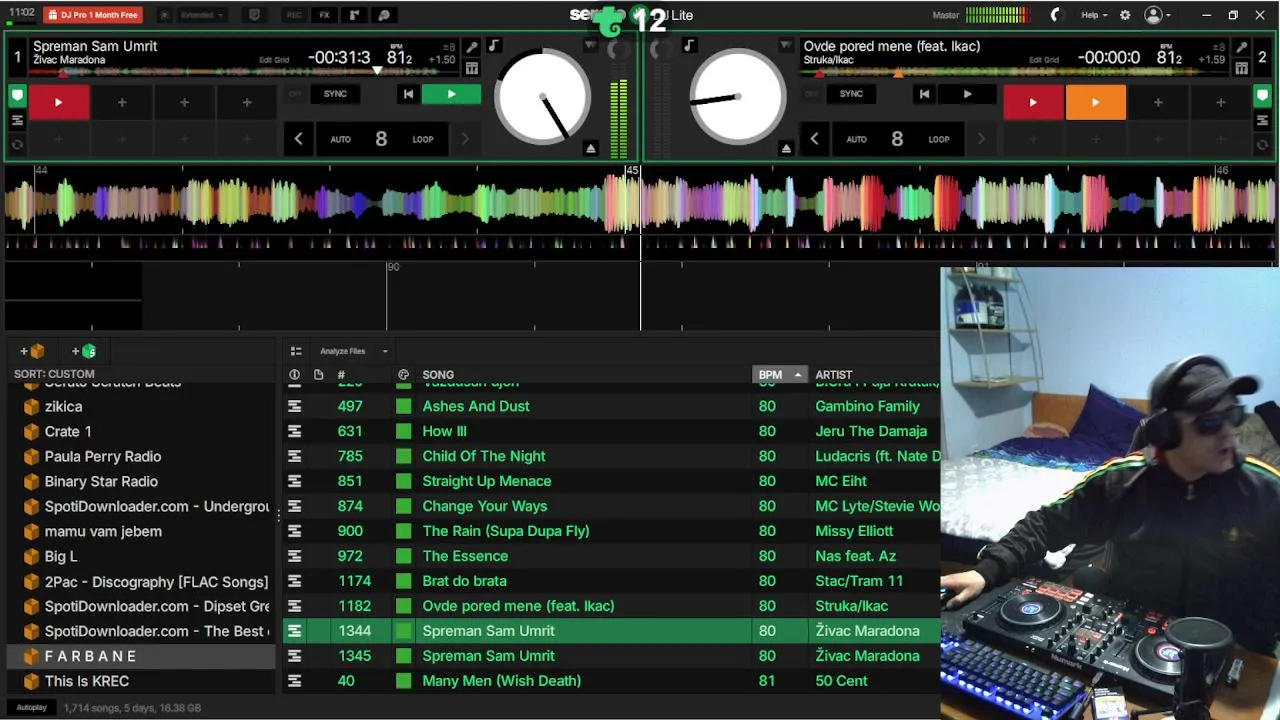Select song Many Men (Wish Death)

pos(501,681)
